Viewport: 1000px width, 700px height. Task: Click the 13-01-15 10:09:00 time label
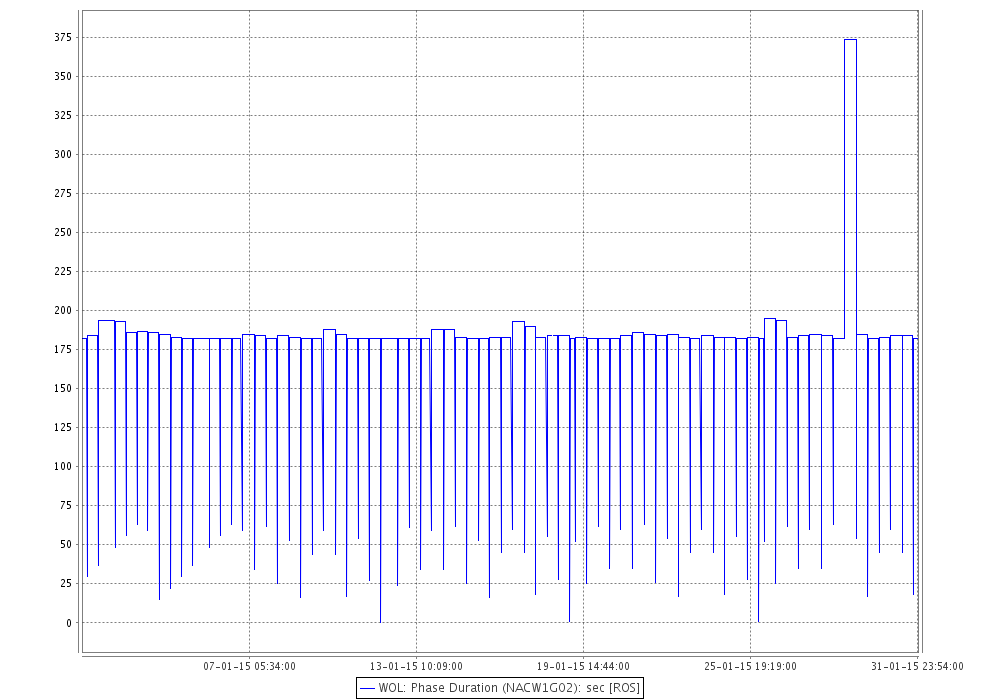416,666
